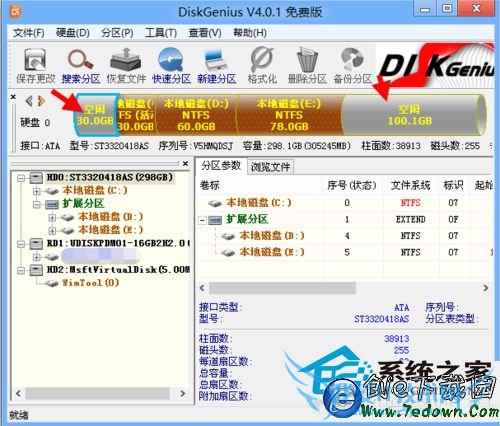The height and width of the screenshot is (426, 500).
Task: Select the 100.1GB free space block
Action: click(410, 115)
